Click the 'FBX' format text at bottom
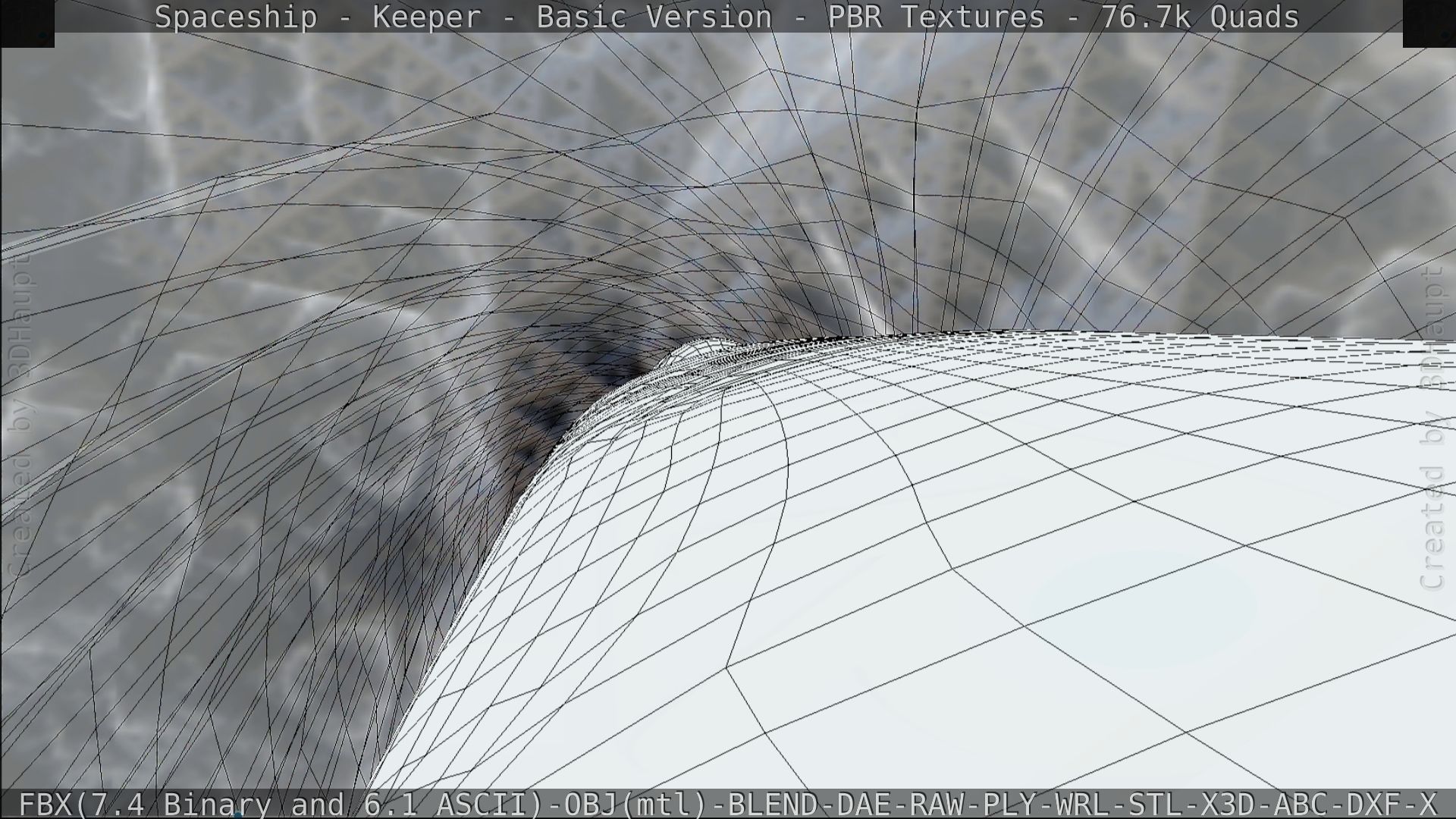The height and width of the screenshot is (819, 1456). [x=45, y=804]
